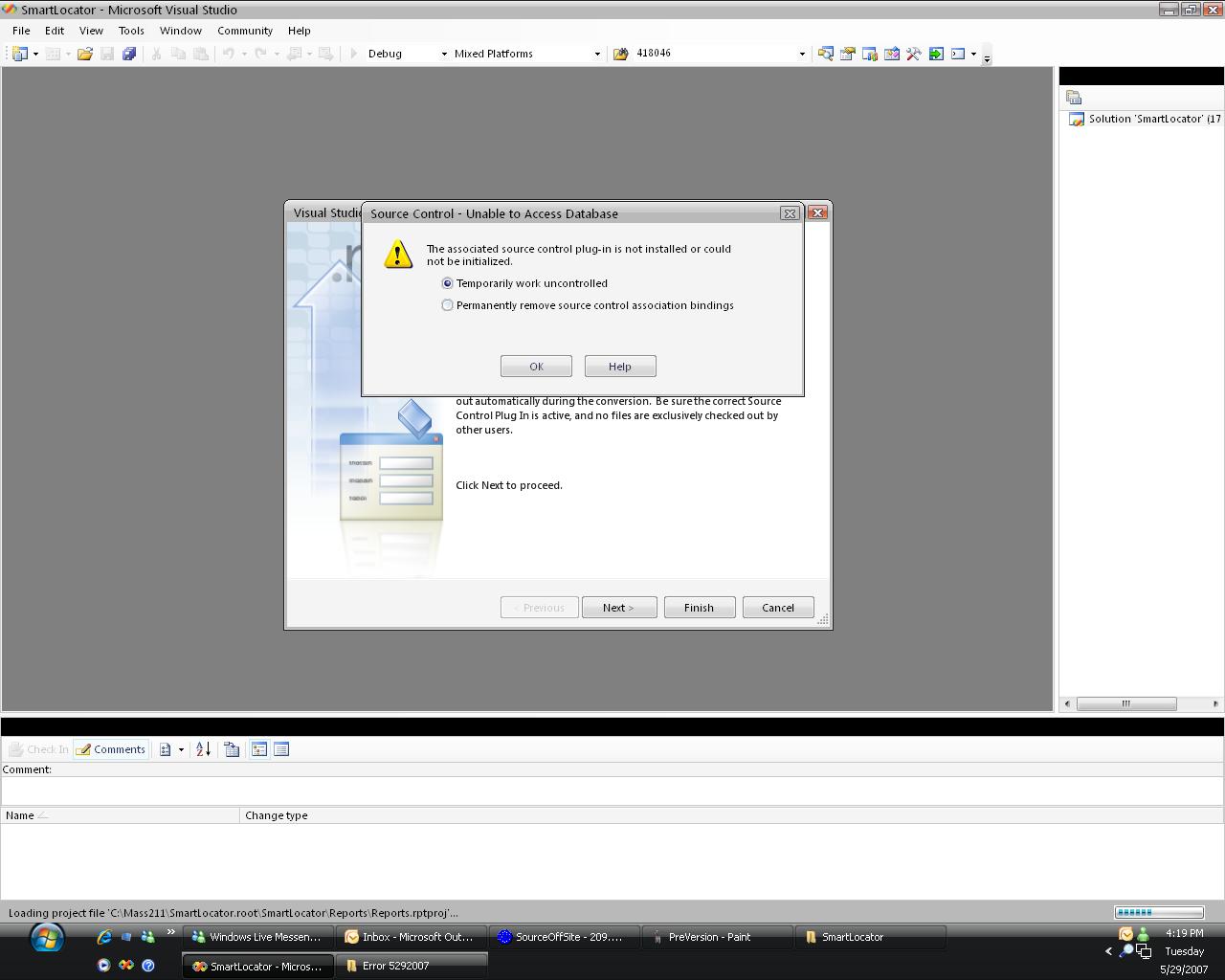
Task: Click Finish in the conversion wizard
Action: [x=699, y=608]
